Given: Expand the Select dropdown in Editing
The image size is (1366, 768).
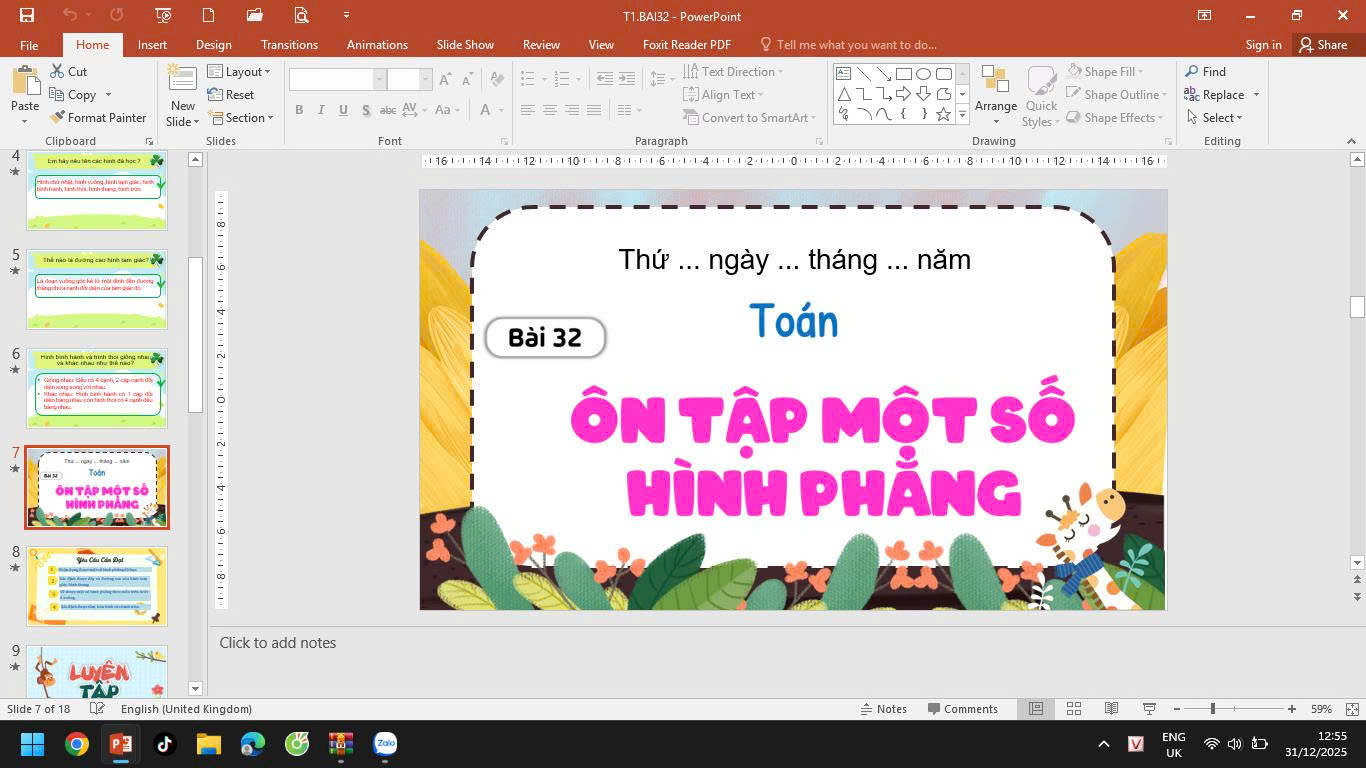Looking at the screenshot, I should pyautogui.click(x=1216, y=118).
